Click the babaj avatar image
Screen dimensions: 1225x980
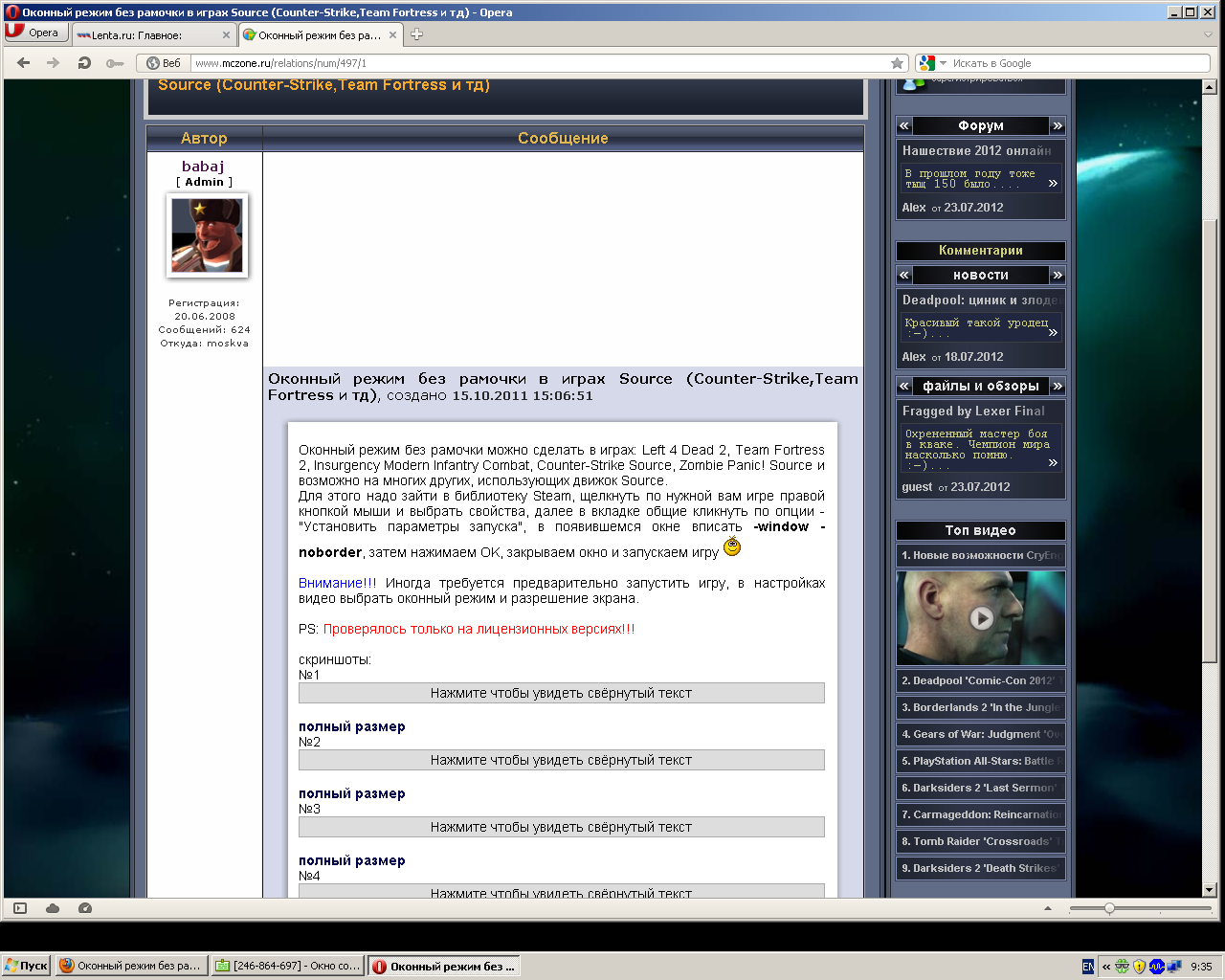[x=207, y=235]
